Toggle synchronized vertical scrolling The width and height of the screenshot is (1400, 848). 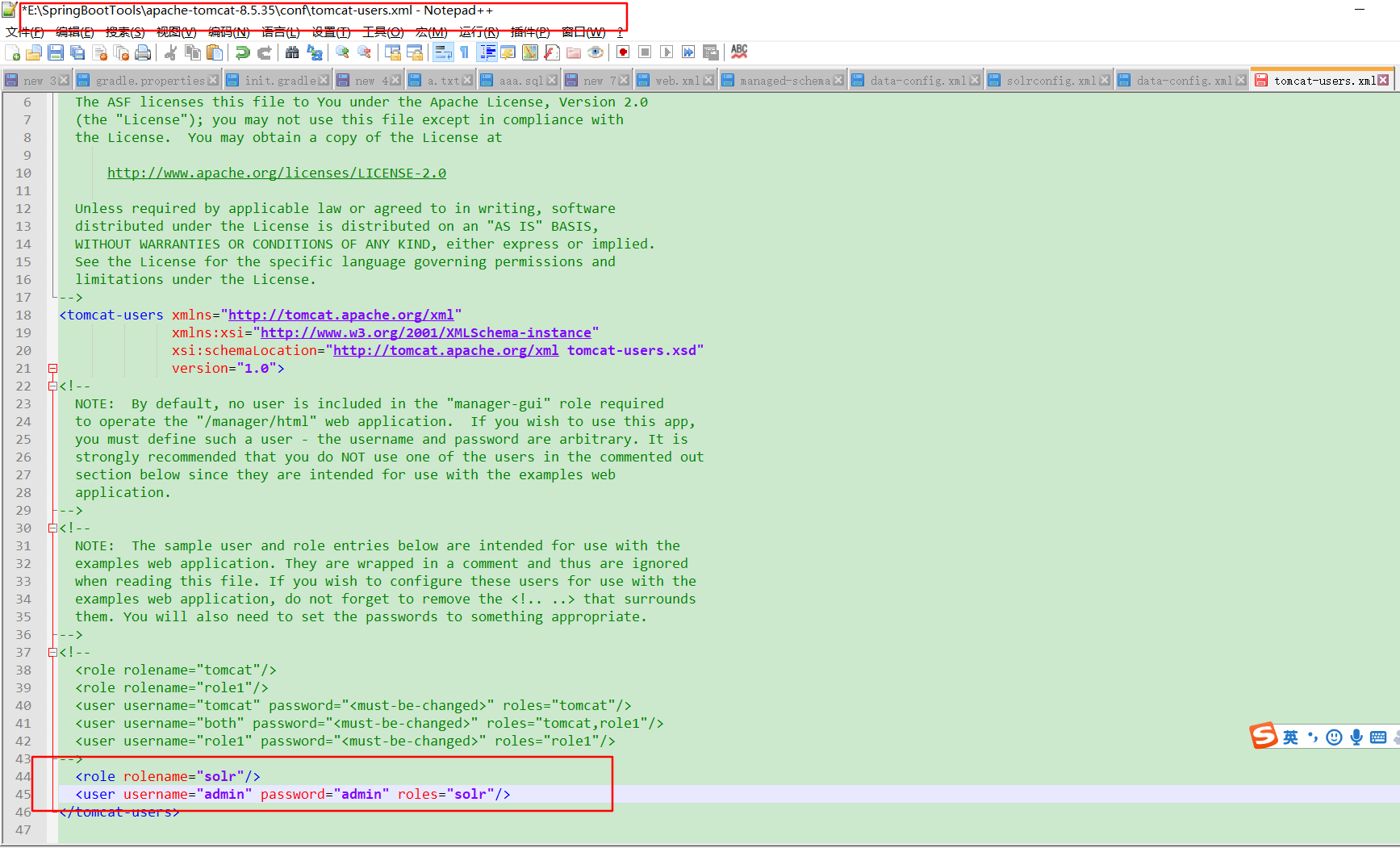[x=393, y=53]
